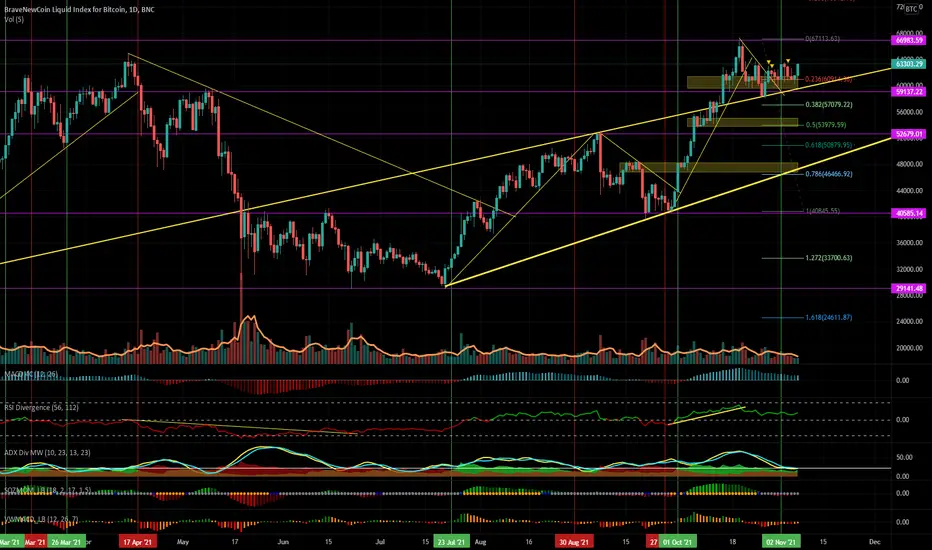Select the Vol (5) indicator label
Viewport: 932px width, 550px height.
[14, 20]
